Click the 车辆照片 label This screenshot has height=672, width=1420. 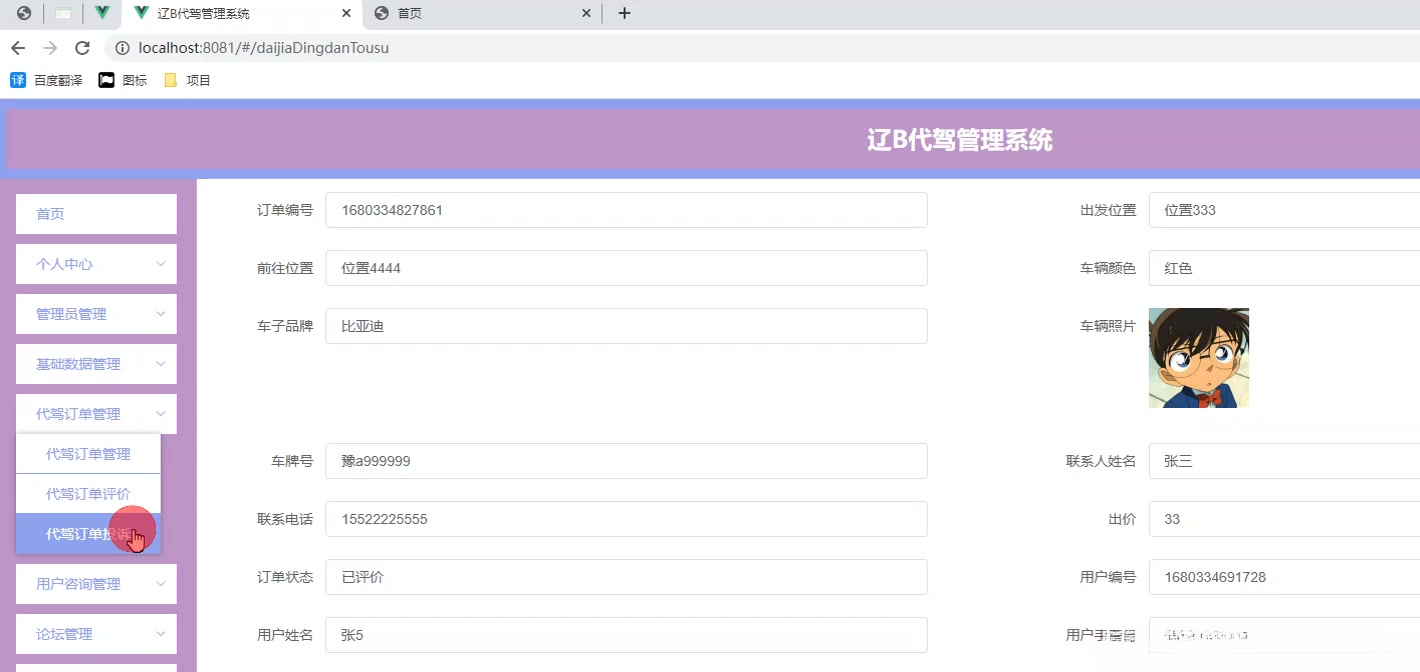(x=1108, y=326)
